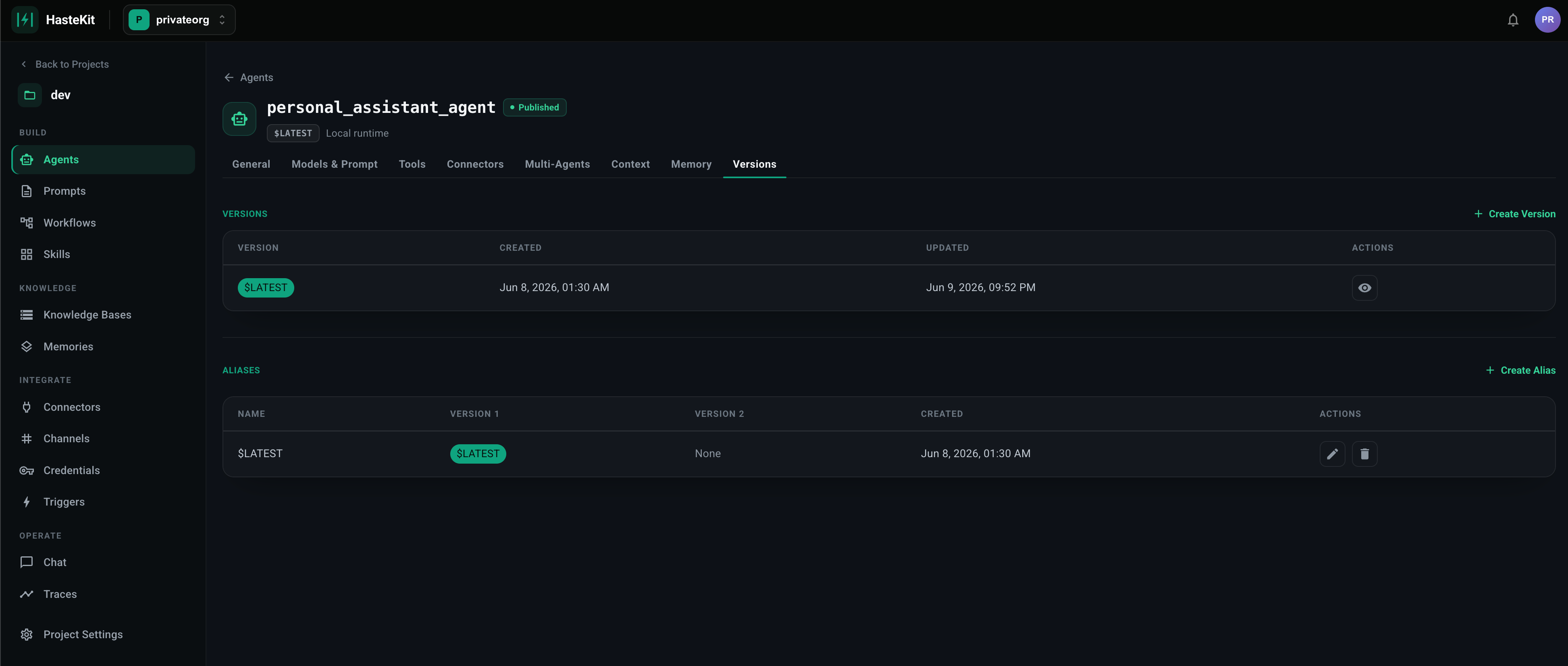
Task: Click the $LATEST badge in the Version 1 column
Action: pos(478,454)
